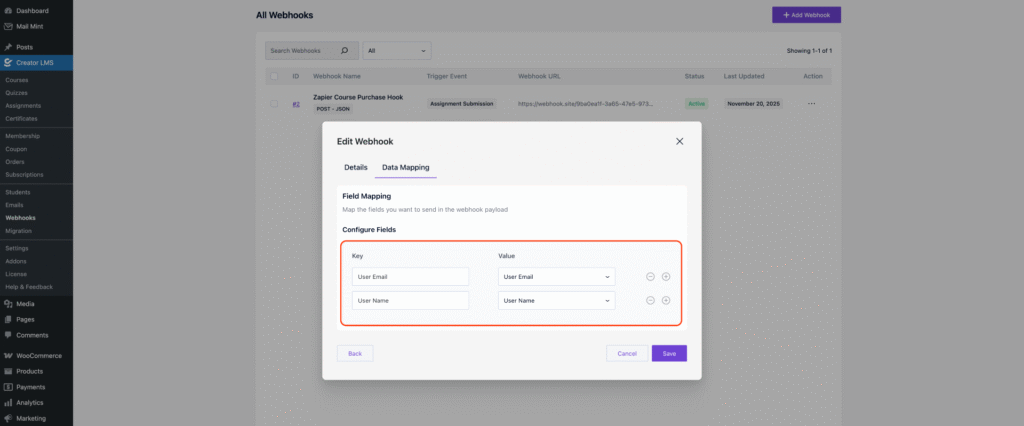The width and height of the screenshot is (1024, 426).
Task: Close the Edit Webhook dialog with X
Action: pyautogui.click(x=680, y=141)
